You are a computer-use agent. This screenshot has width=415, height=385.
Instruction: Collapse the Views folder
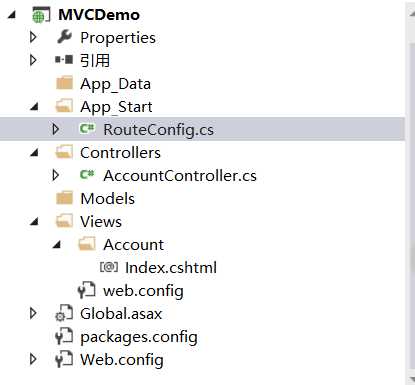(34, 222)
